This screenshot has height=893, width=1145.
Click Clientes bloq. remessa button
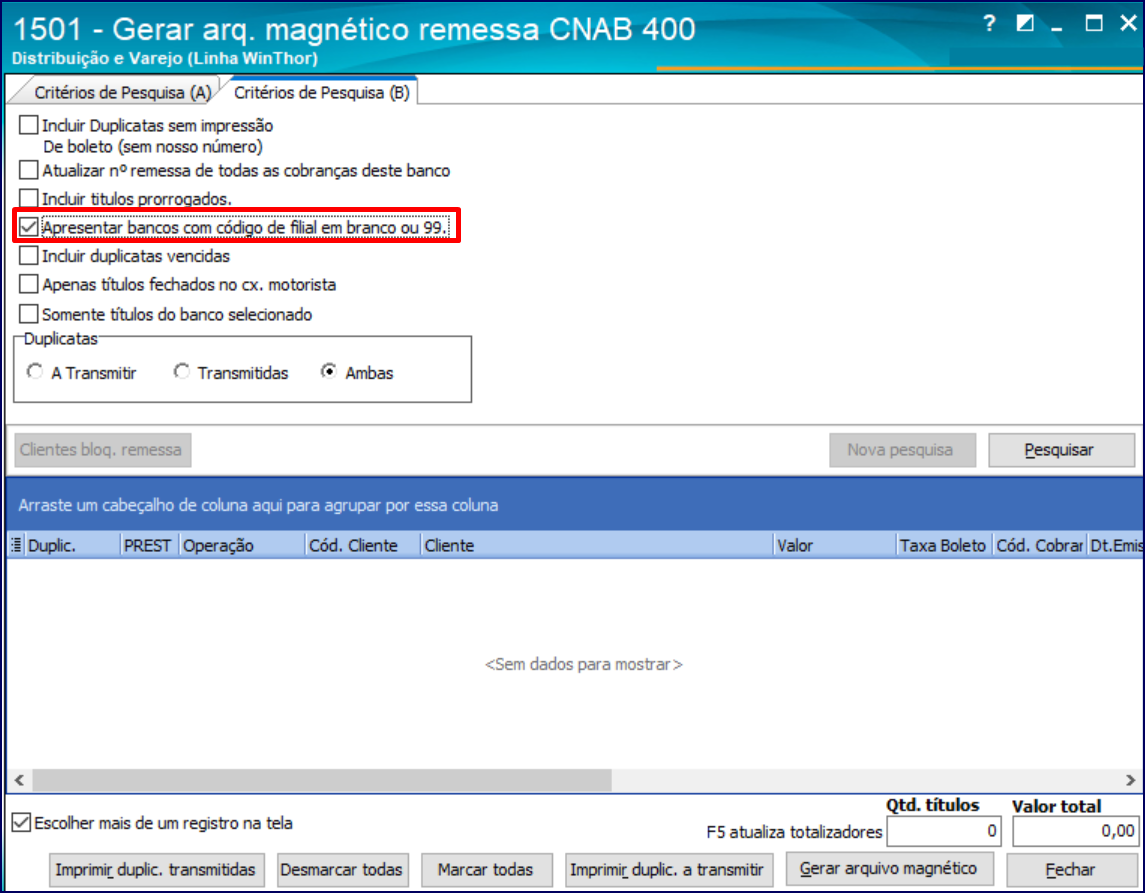point(102,450)
